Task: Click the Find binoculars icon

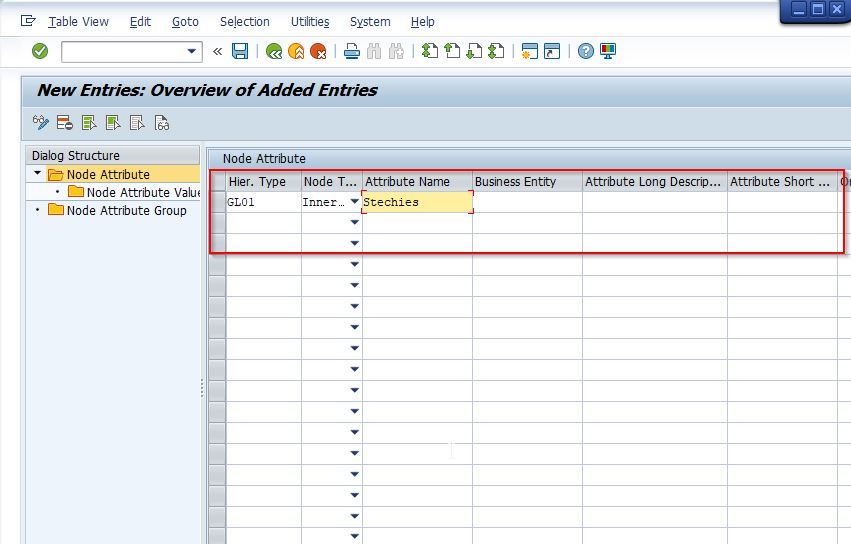Action: 374,52
